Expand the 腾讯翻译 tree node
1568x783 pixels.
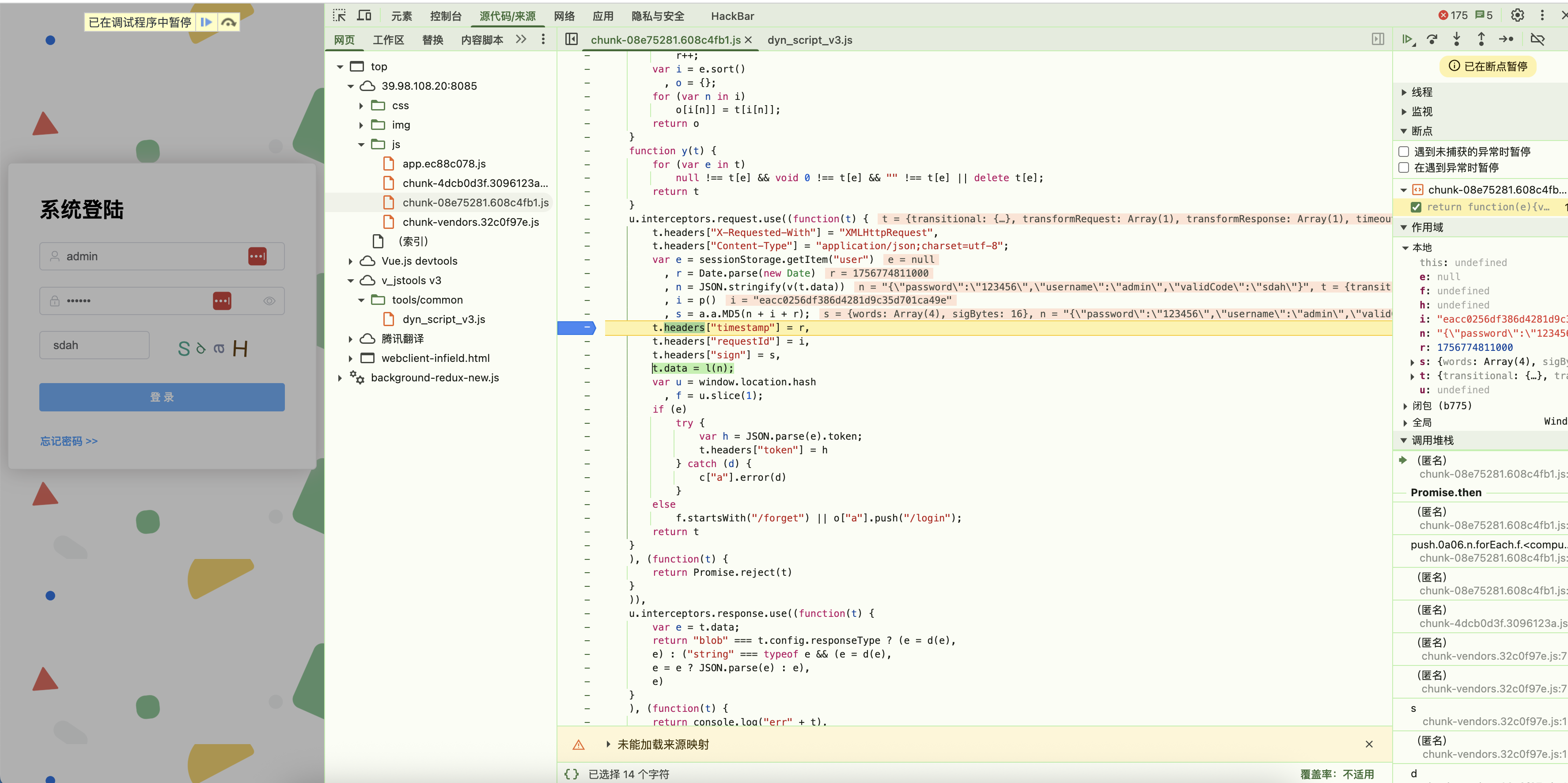351,338
